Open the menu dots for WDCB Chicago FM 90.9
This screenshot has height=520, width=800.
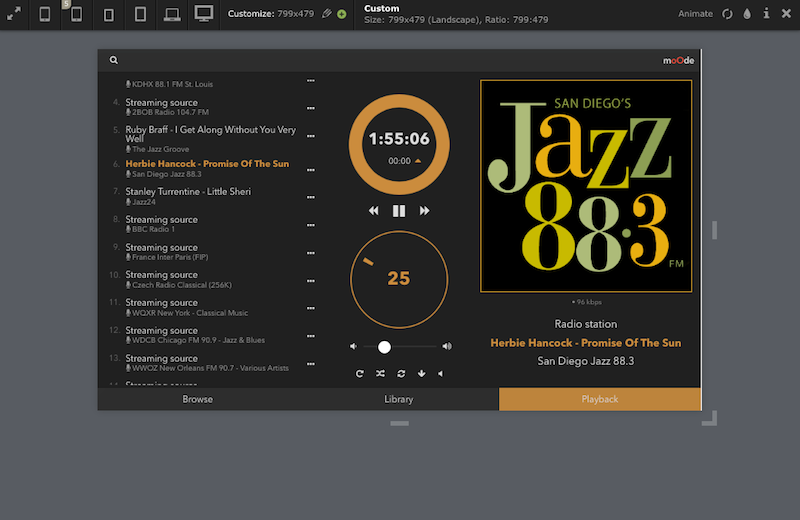click(x=311, y=336)
